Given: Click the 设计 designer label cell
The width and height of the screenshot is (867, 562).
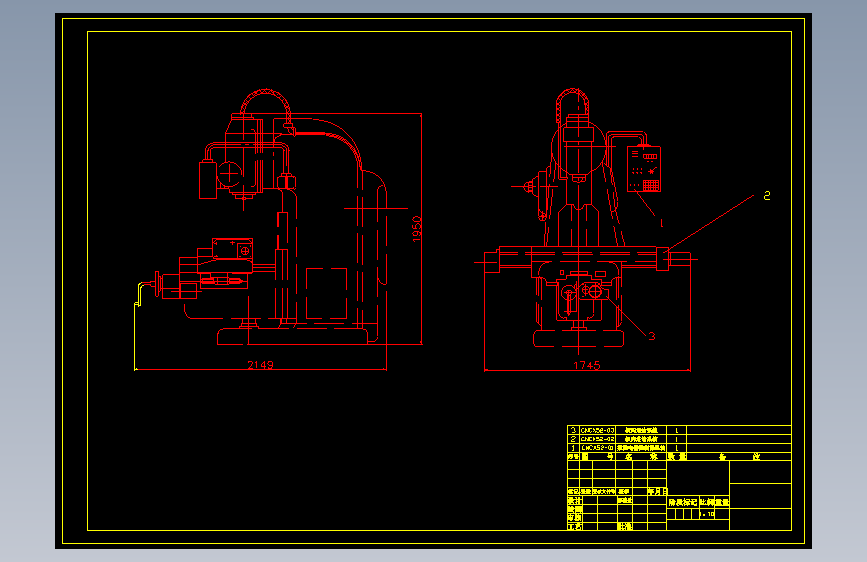Looking at the screenshot, I should 574,500.
